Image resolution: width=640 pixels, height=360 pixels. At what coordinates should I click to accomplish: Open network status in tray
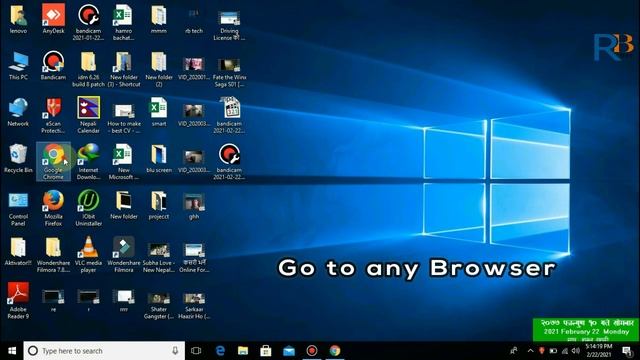[564, 351]
